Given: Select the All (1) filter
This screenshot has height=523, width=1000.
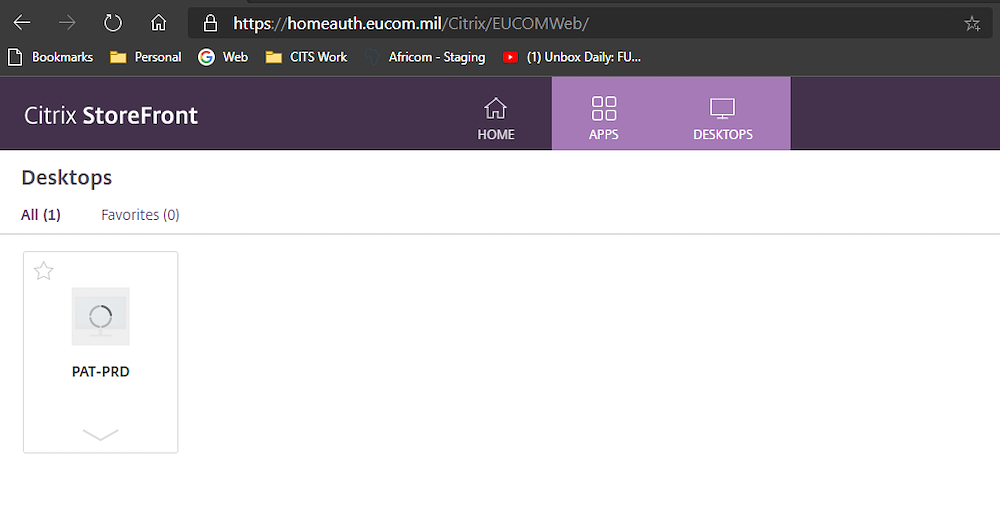Looking at the screenshot, I should 41,215.
